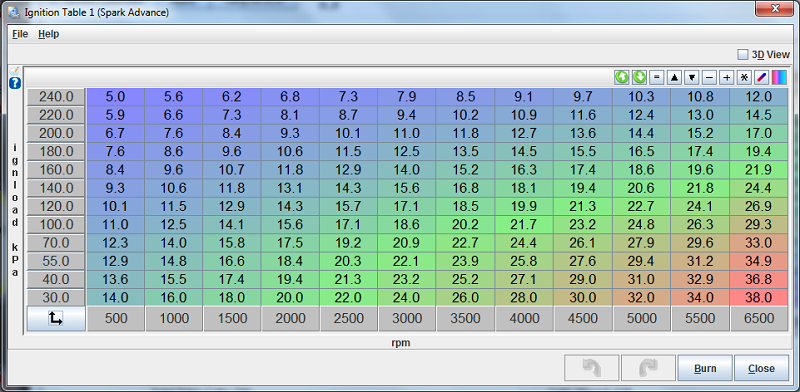
Task: Select the spark cell showing 29.3
Action: pyautogui.click(x=759, y=225)
